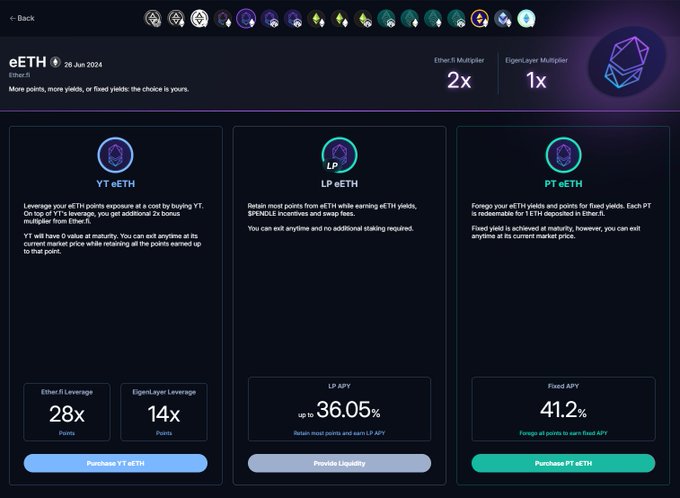Image resolution: width=680 pixels, height=498 pixels.
Task: Click the EigenLayer Leverage 14x box
Action: (164, 412)
